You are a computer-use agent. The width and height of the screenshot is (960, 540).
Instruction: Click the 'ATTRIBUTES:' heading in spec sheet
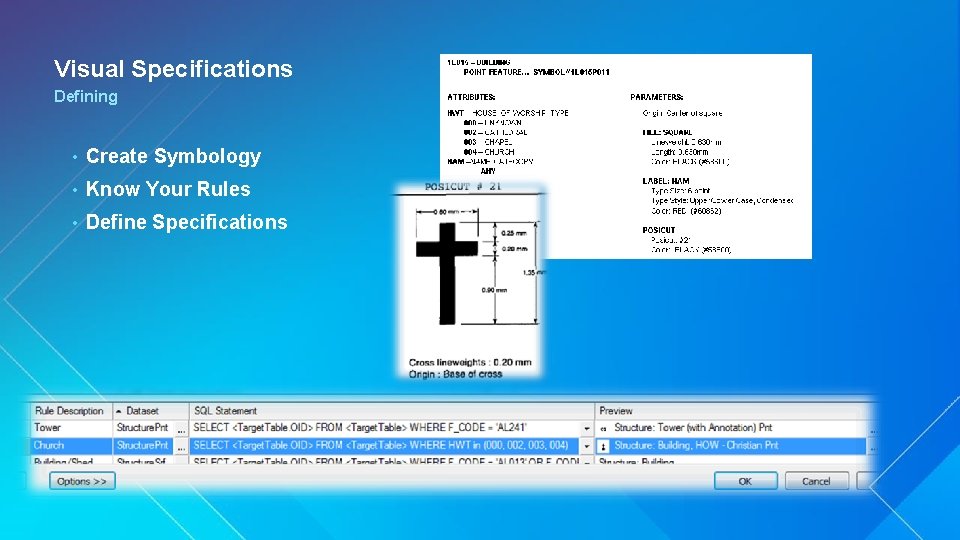pyautogui.click(x=471, y=97)
